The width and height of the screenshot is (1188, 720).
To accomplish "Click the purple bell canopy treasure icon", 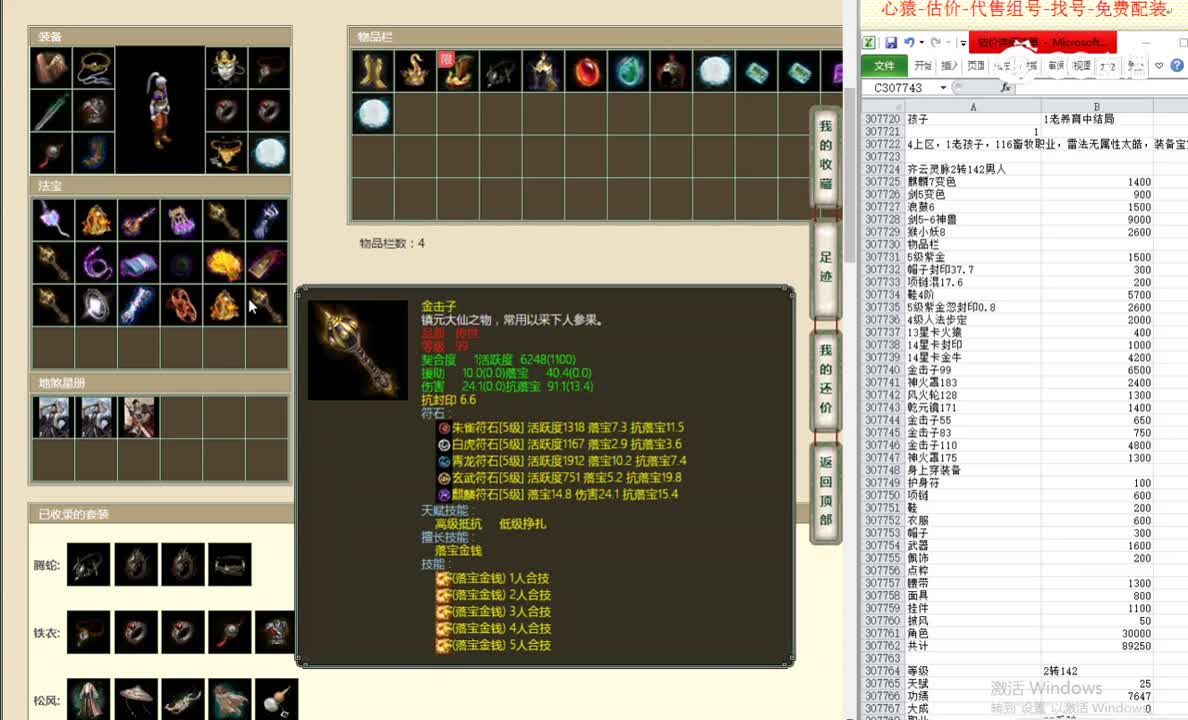I will pos(181,221).
